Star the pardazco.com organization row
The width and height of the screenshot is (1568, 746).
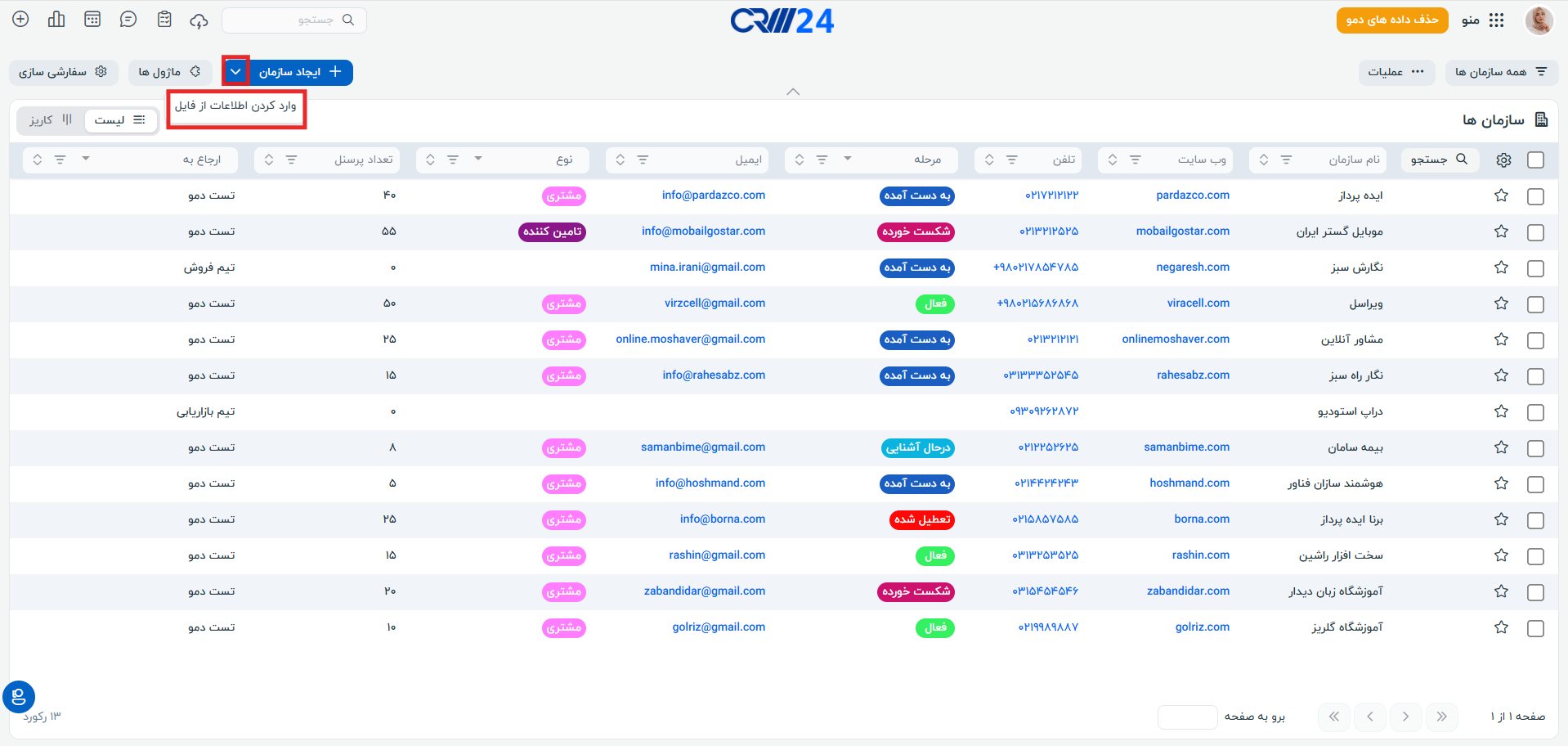1501,195
